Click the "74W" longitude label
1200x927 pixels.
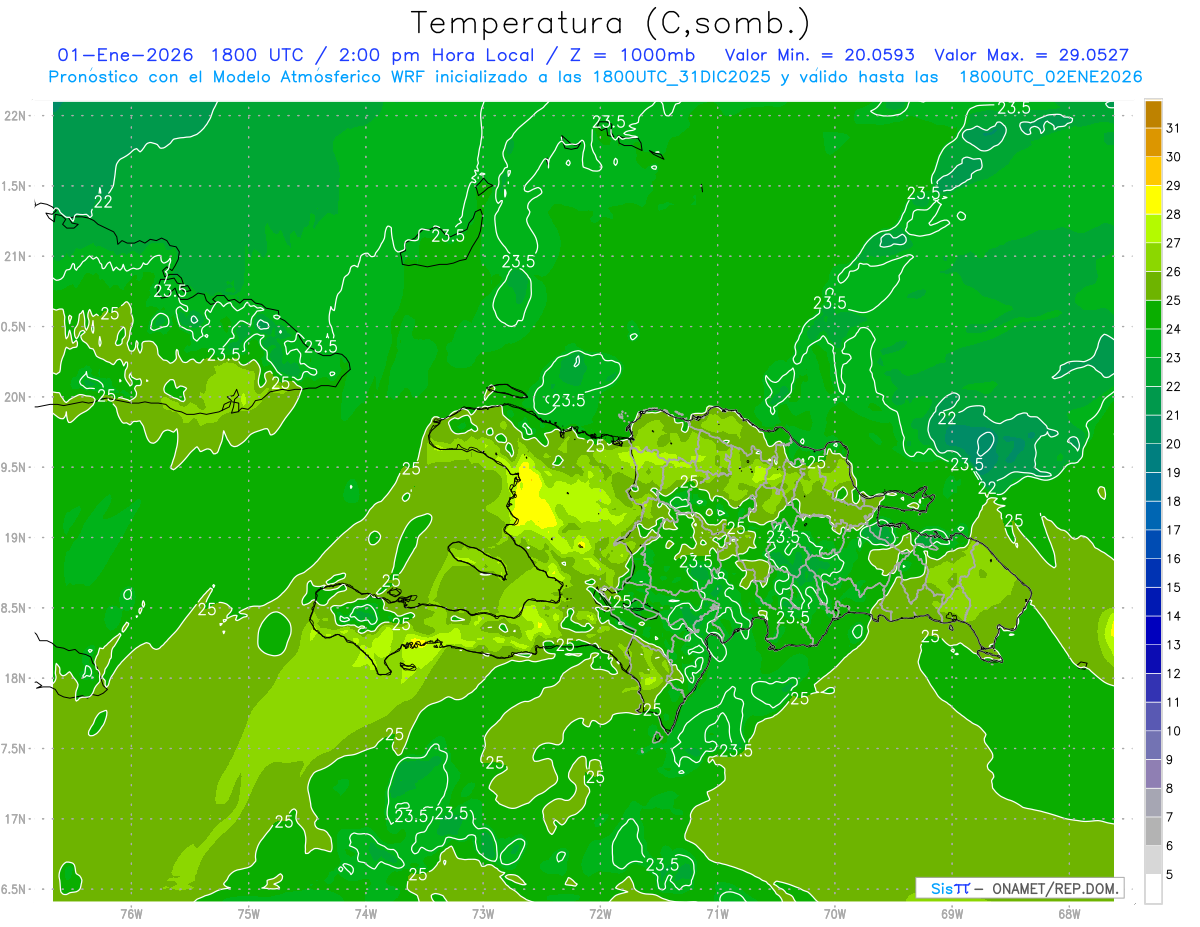pyautogui.click(x=365, y=914)
